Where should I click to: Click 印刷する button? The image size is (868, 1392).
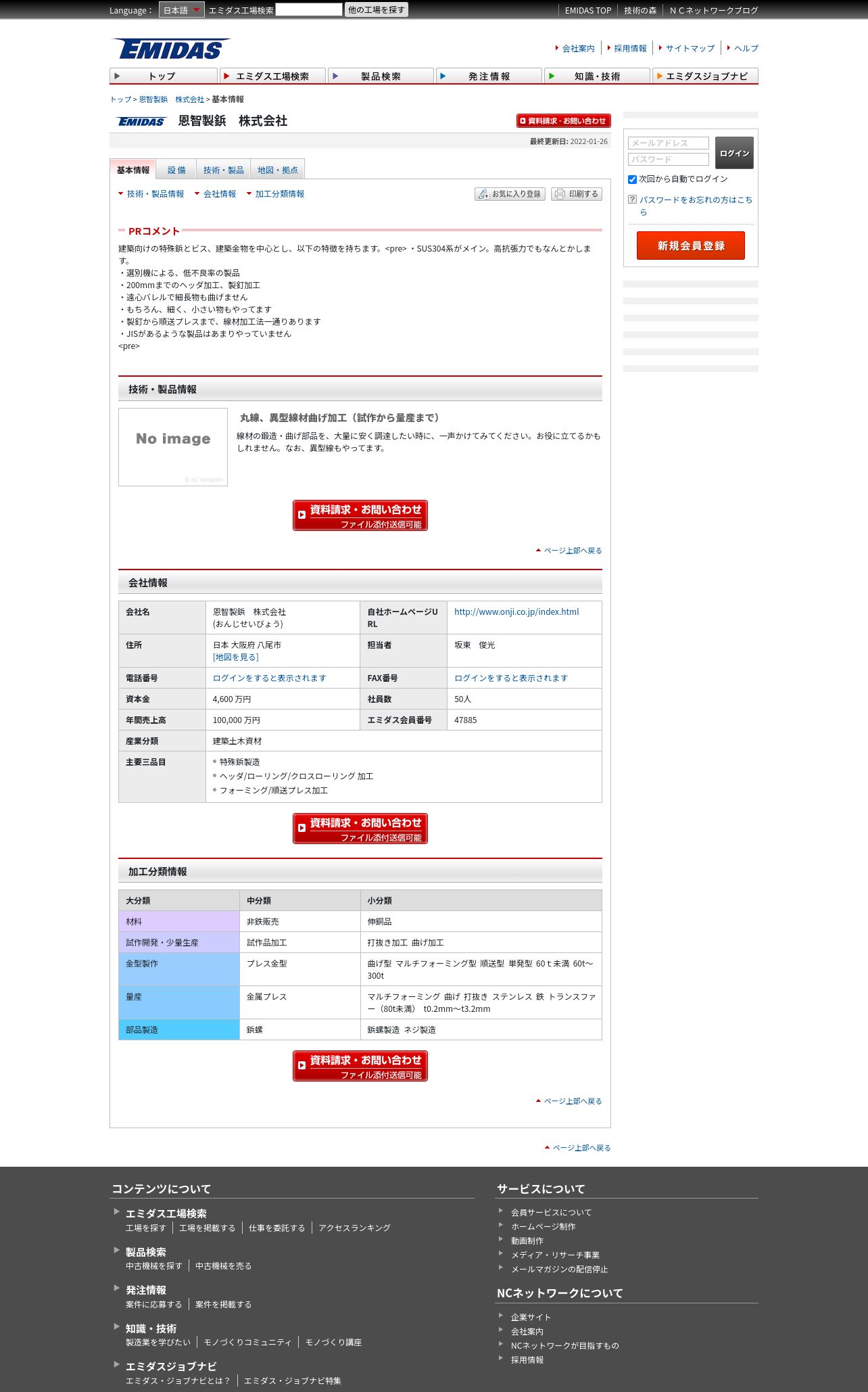pos(577,194)
